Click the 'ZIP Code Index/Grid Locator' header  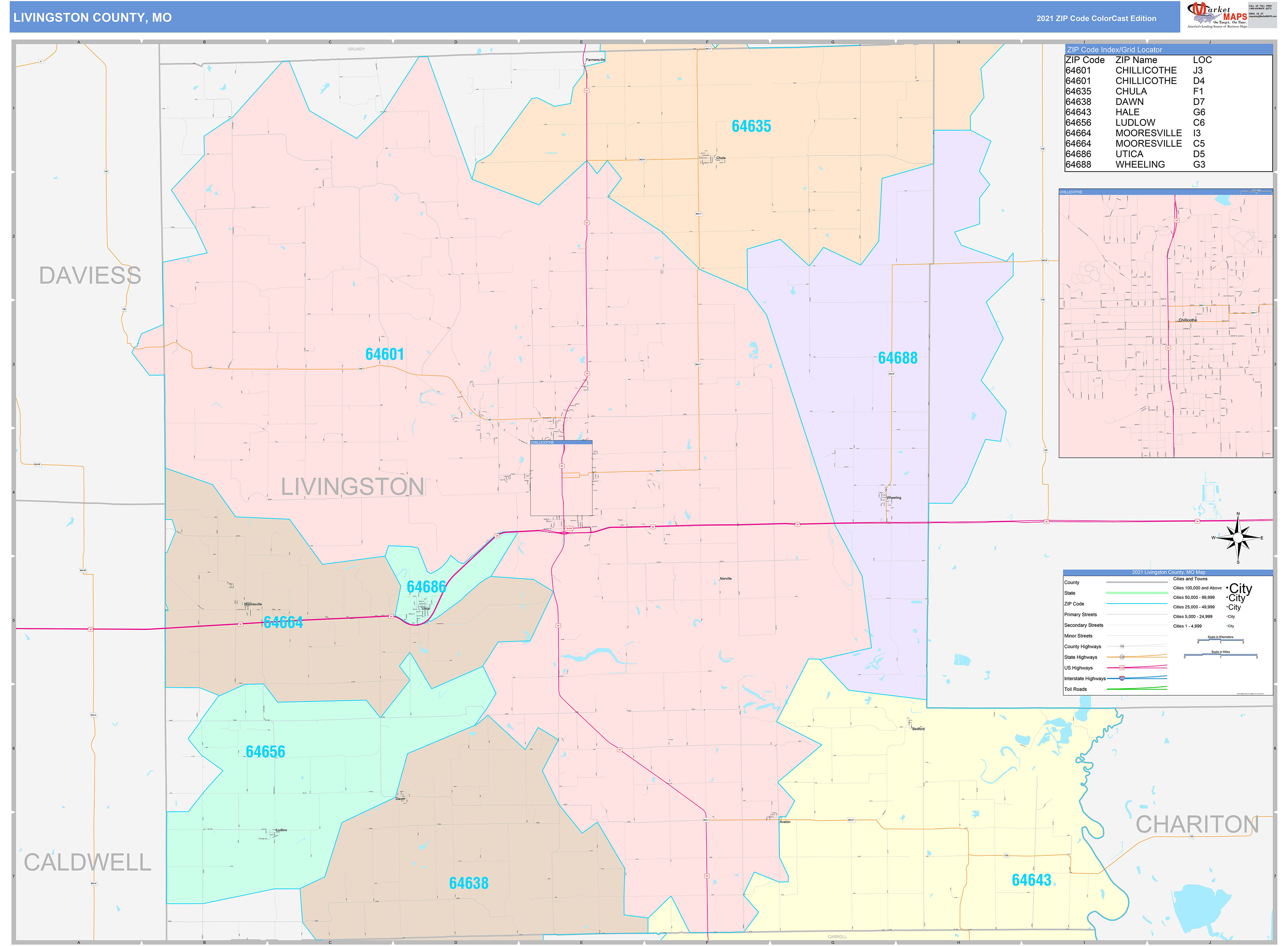coord(1114,50)
